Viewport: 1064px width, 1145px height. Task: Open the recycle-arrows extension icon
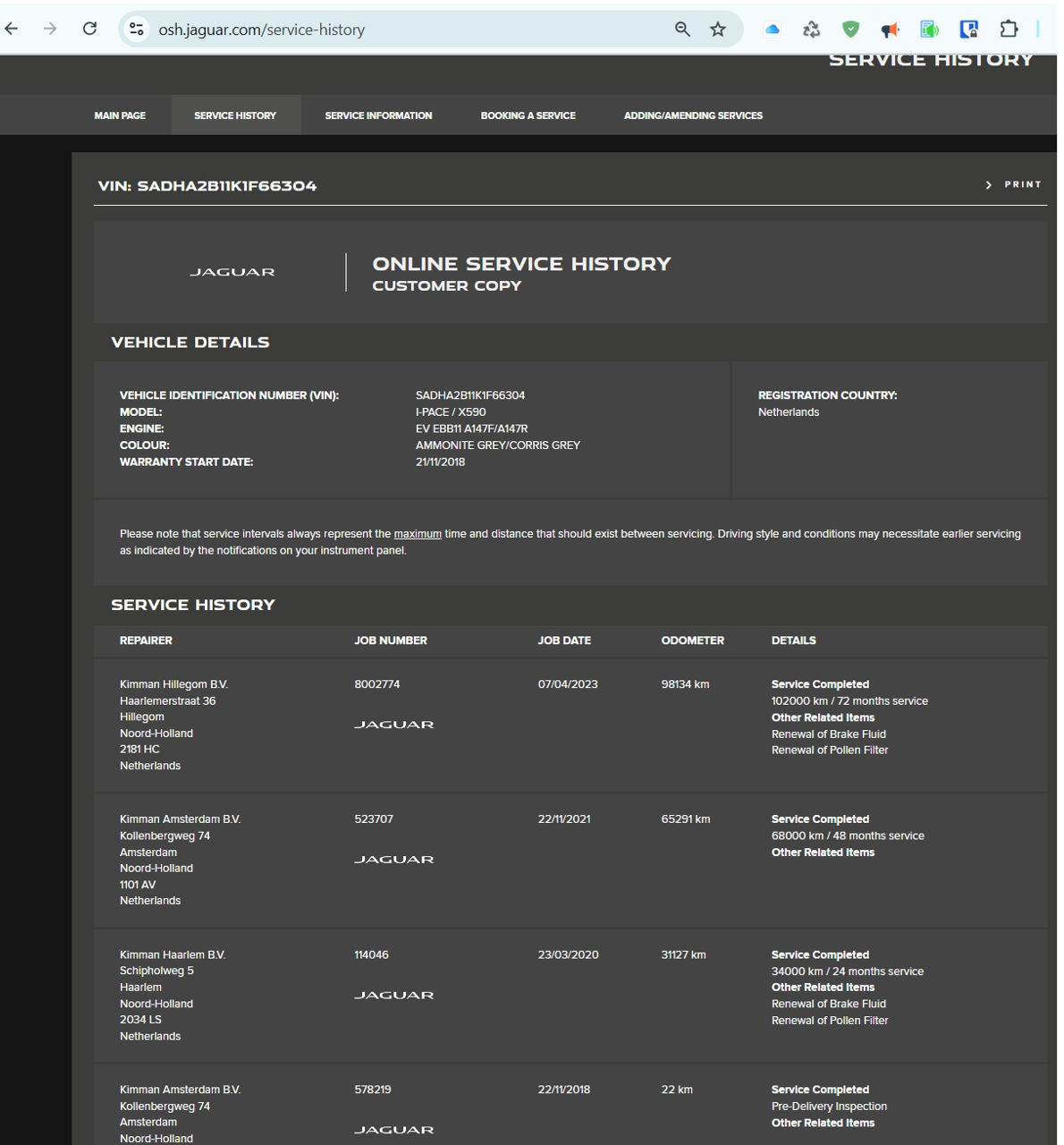pyautogui.click(x=811, y=30)
